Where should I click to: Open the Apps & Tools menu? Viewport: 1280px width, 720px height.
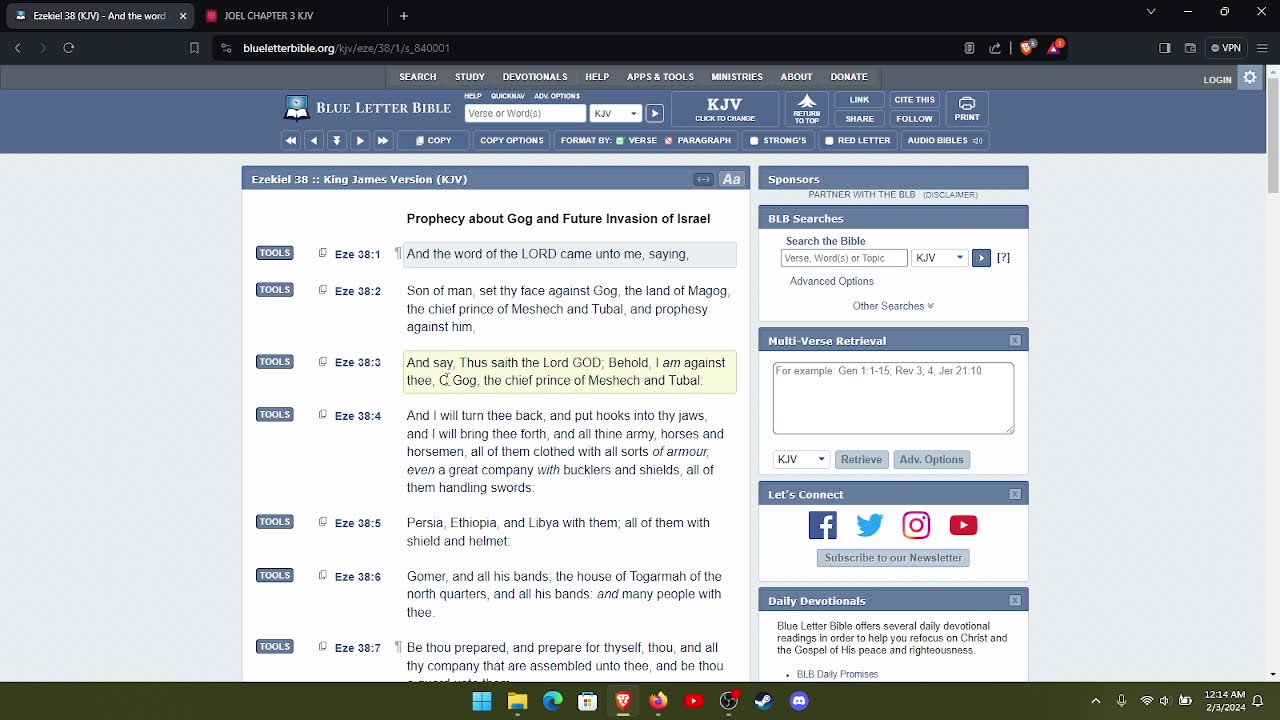[x=660, y=77]
